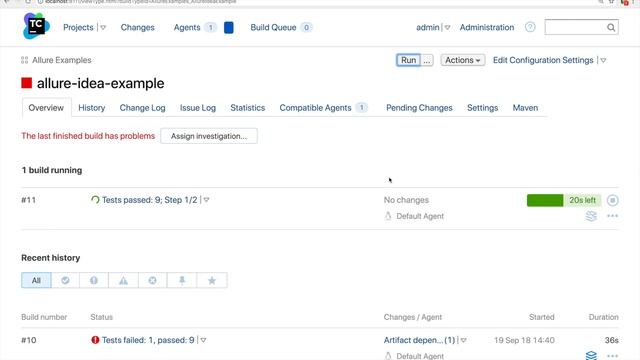This screenshot has width=640, height=360.
Task: Expand the admin user dropdown arrow
Action: (x=447, y=28)
